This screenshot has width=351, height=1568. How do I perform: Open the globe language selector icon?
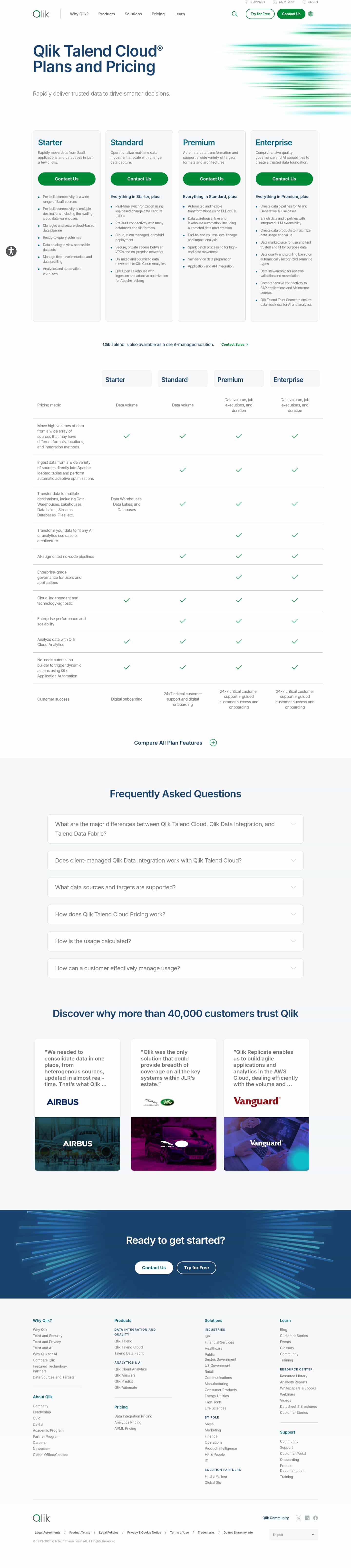(311, 14)
